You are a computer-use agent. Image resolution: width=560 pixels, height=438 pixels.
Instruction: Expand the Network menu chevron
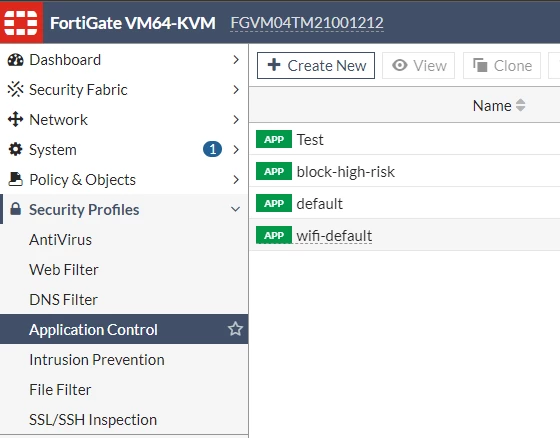[236, 119]
